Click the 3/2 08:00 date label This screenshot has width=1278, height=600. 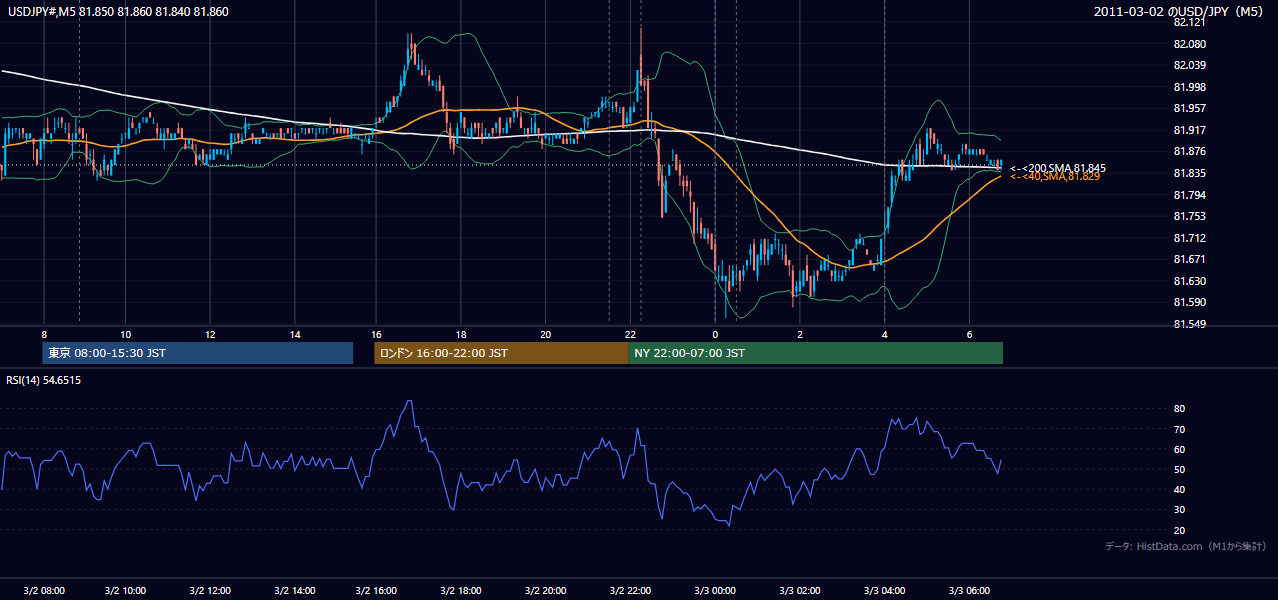[44, 591]
